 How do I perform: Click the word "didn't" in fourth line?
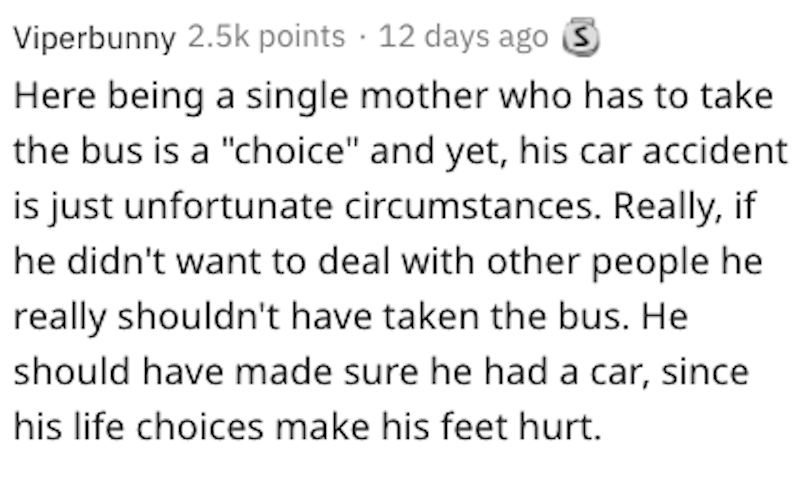pos(116,261)
